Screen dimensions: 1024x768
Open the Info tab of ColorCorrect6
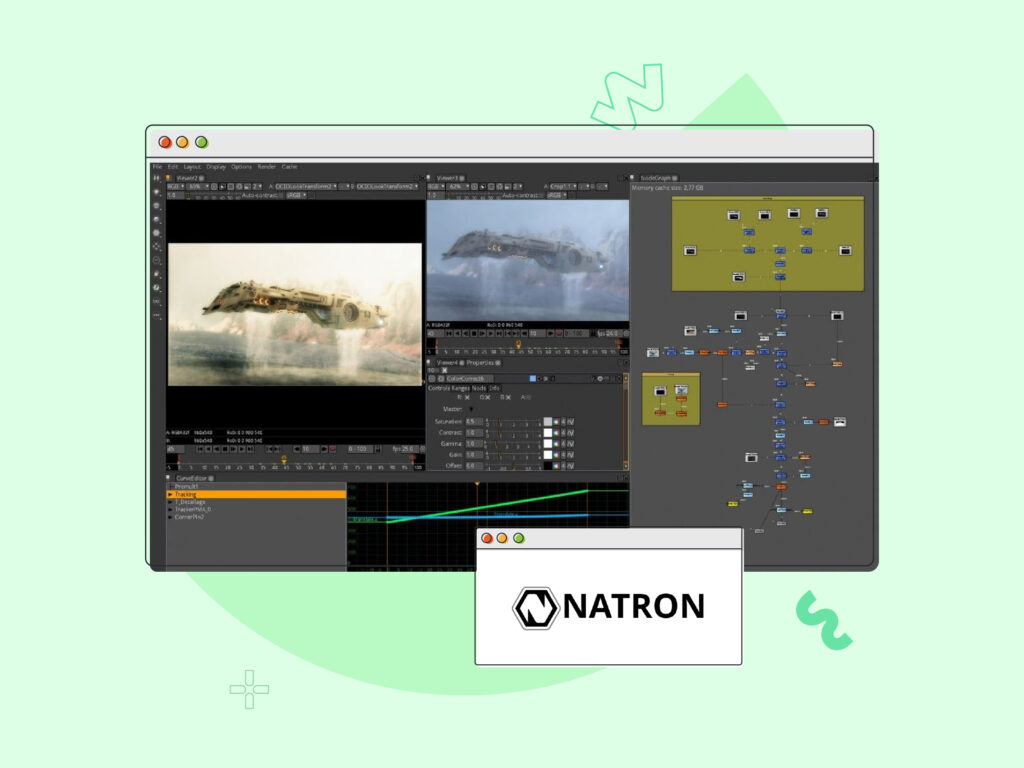494,388
